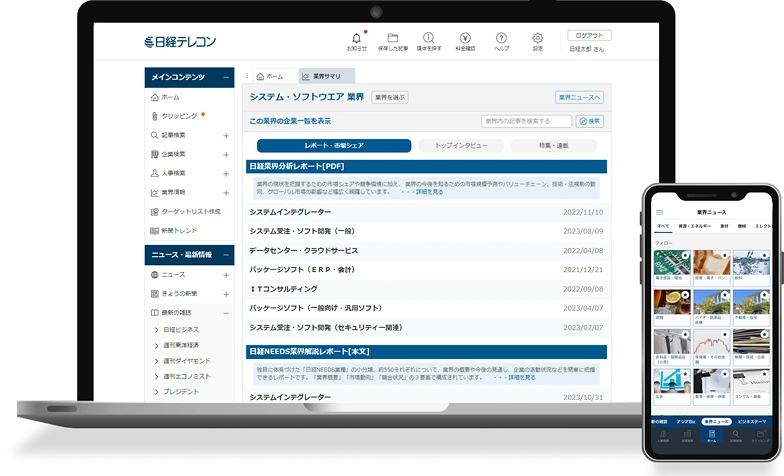This screenshot has height=476, width=784.
Task: Toggle follow star on clothing rack card
Action: [x=685, y=334]
